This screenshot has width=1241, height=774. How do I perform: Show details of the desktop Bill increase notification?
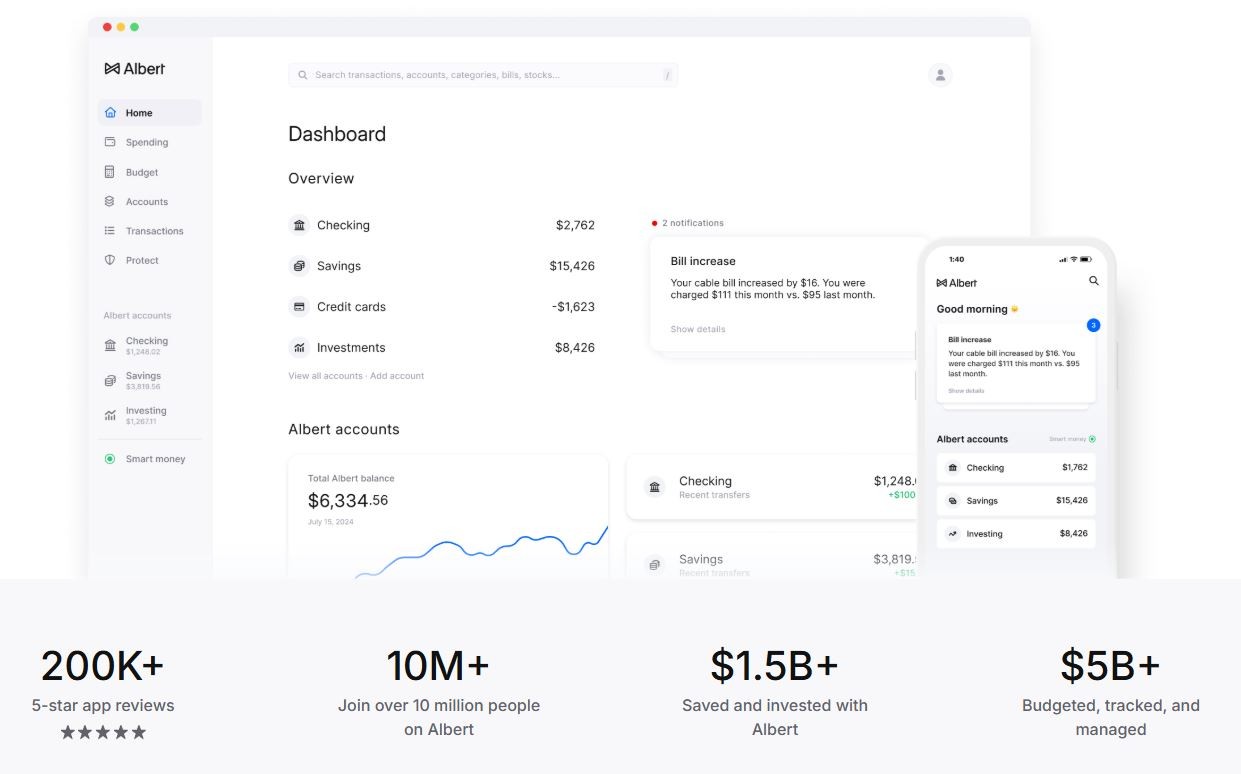pos(698,329)
